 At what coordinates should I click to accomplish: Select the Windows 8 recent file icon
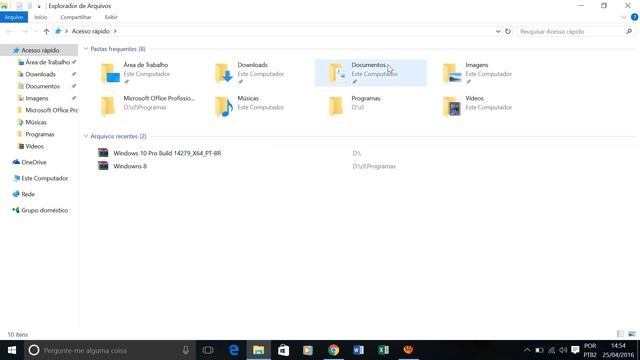[x=103, y=166]
